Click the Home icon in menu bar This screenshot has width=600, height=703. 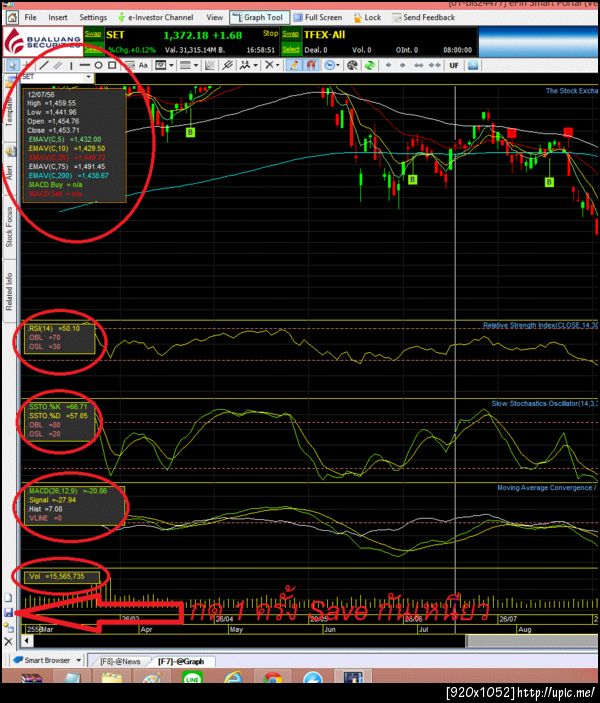pos(12,17)
